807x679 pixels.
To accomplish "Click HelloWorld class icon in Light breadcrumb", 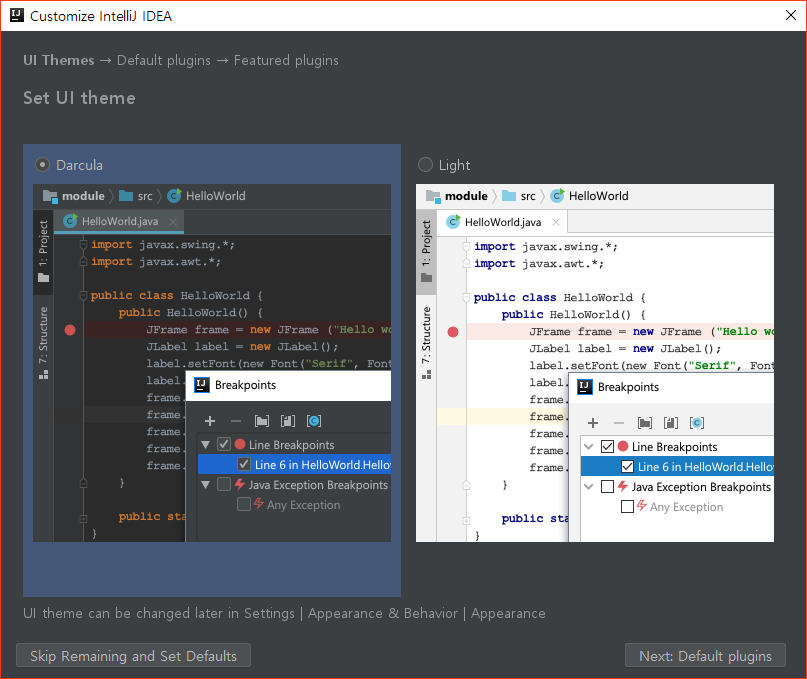I will click(557, 196).
